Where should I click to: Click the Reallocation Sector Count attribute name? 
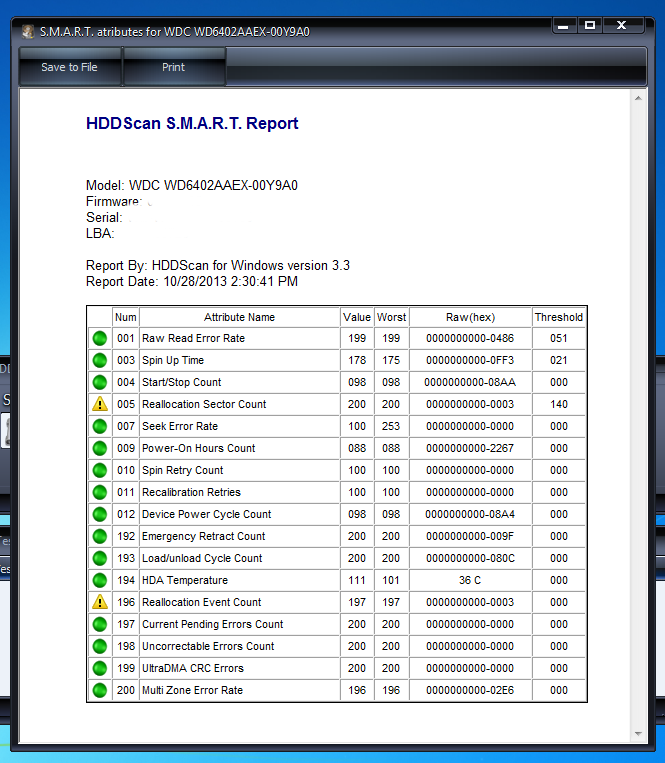pyautogui.click(x=204, y=404)
